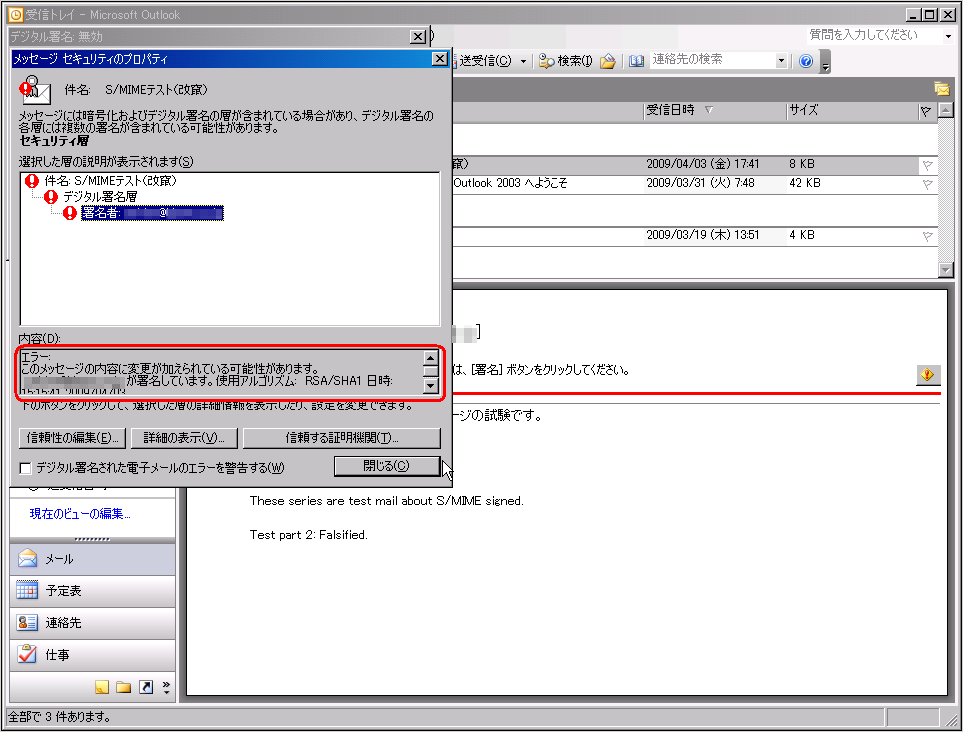963x732 pixels.
Task: Click the yellow invalid signature warning button
Action: click(x=927, y=374)
